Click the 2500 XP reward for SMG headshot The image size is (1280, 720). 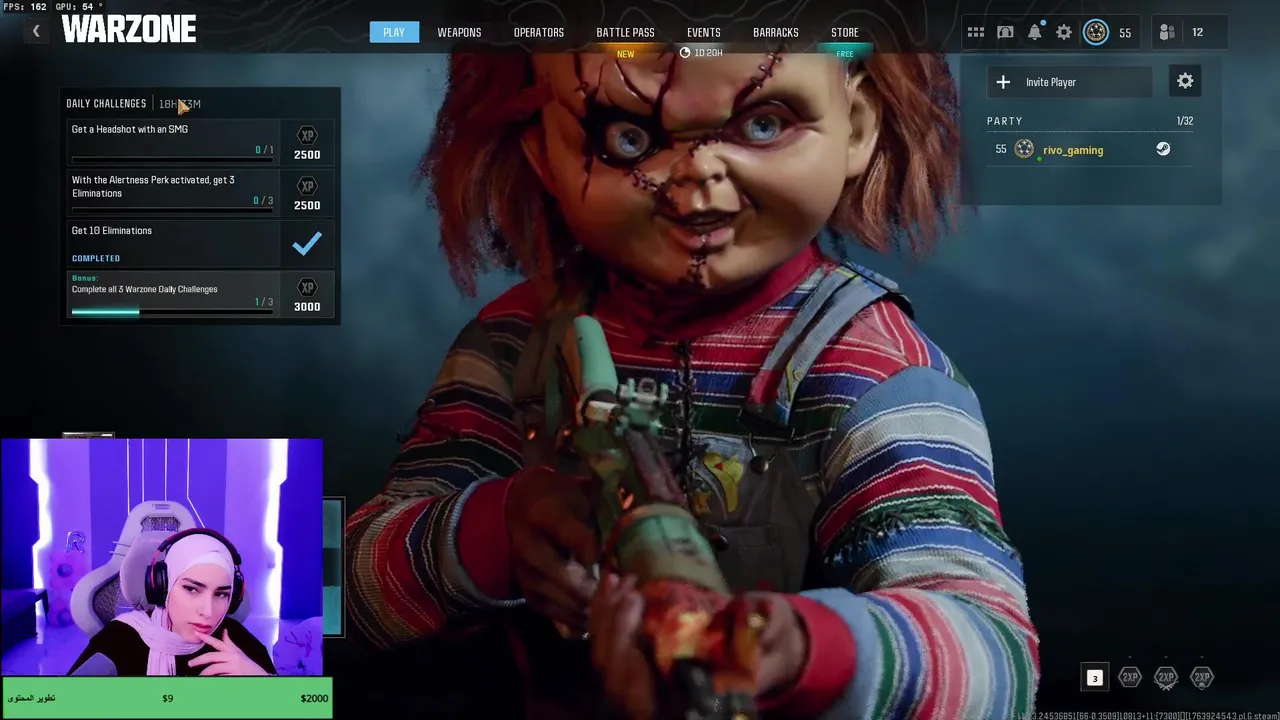click(x=307, y=155)
